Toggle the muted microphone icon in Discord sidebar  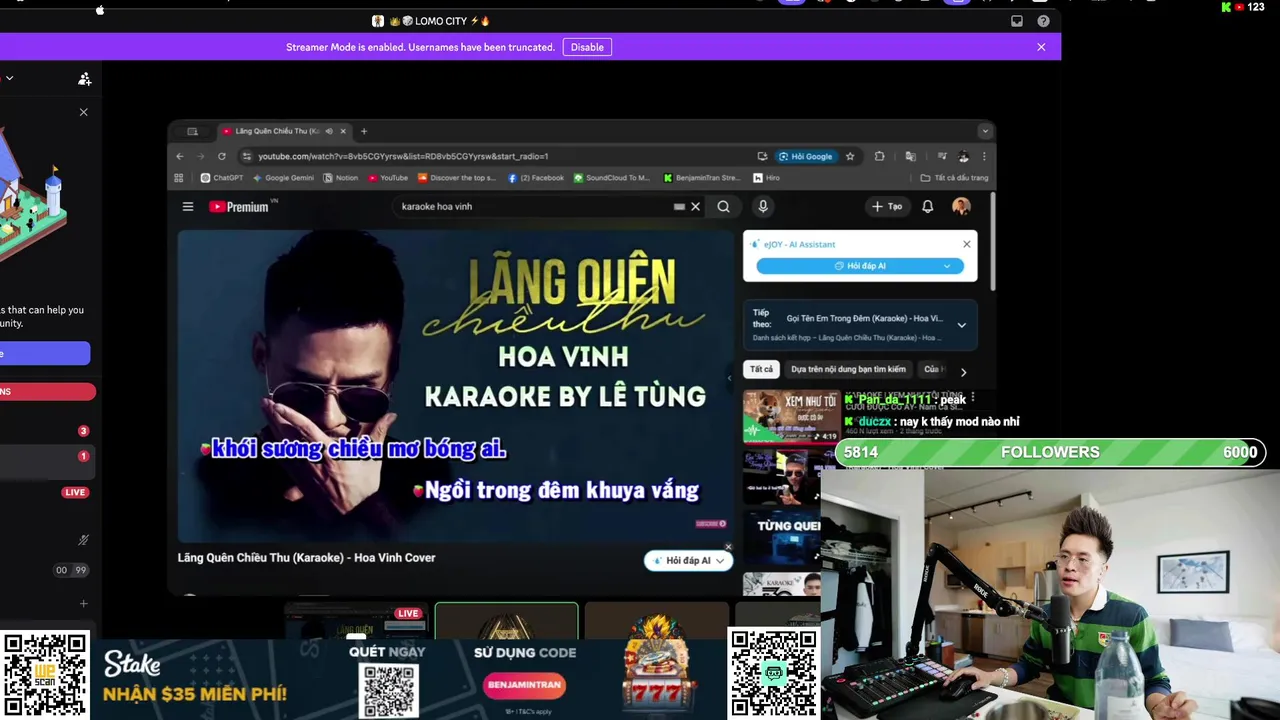coord(83,540)
